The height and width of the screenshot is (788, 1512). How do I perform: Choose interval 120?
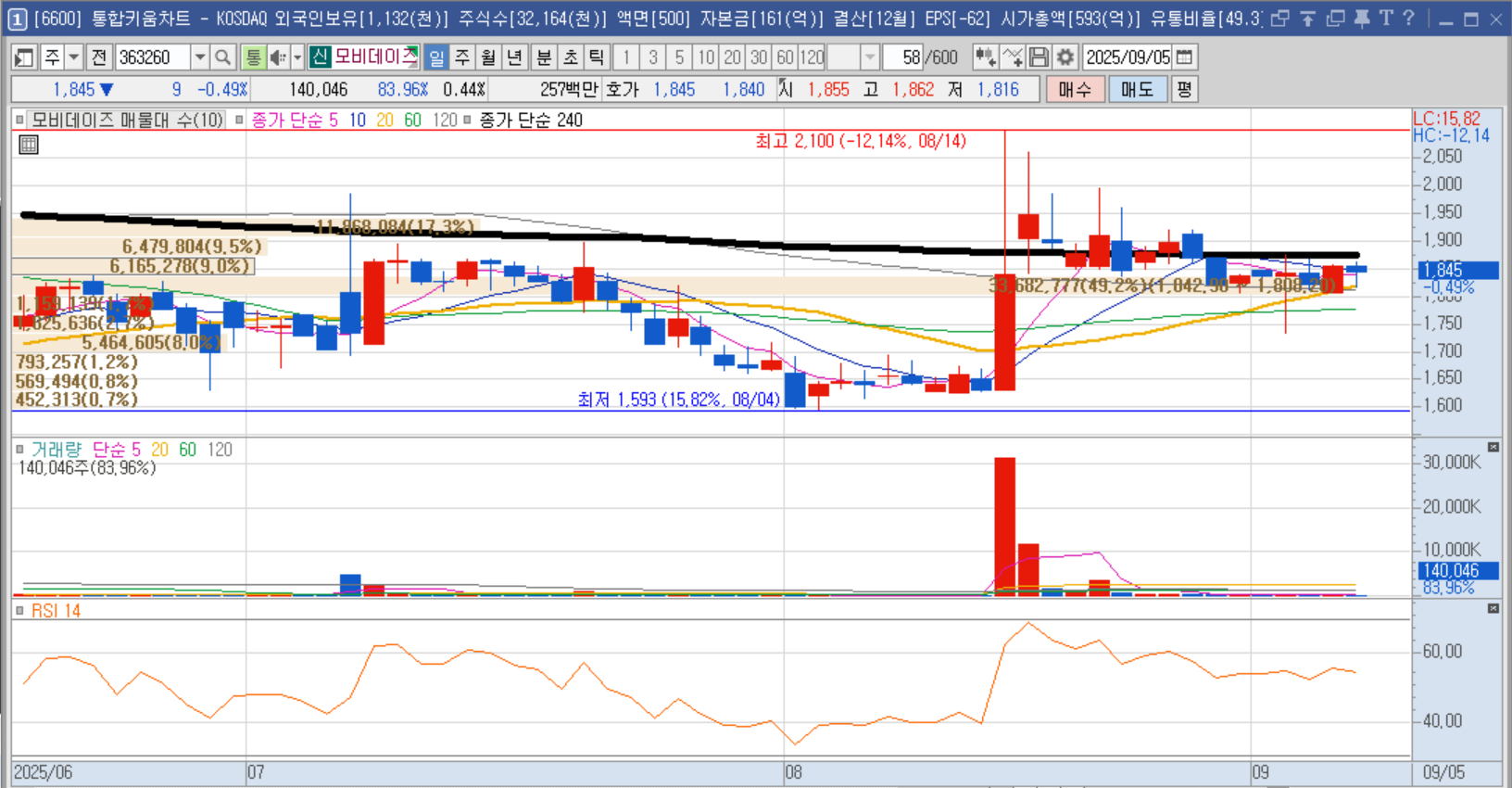(813, 57)
